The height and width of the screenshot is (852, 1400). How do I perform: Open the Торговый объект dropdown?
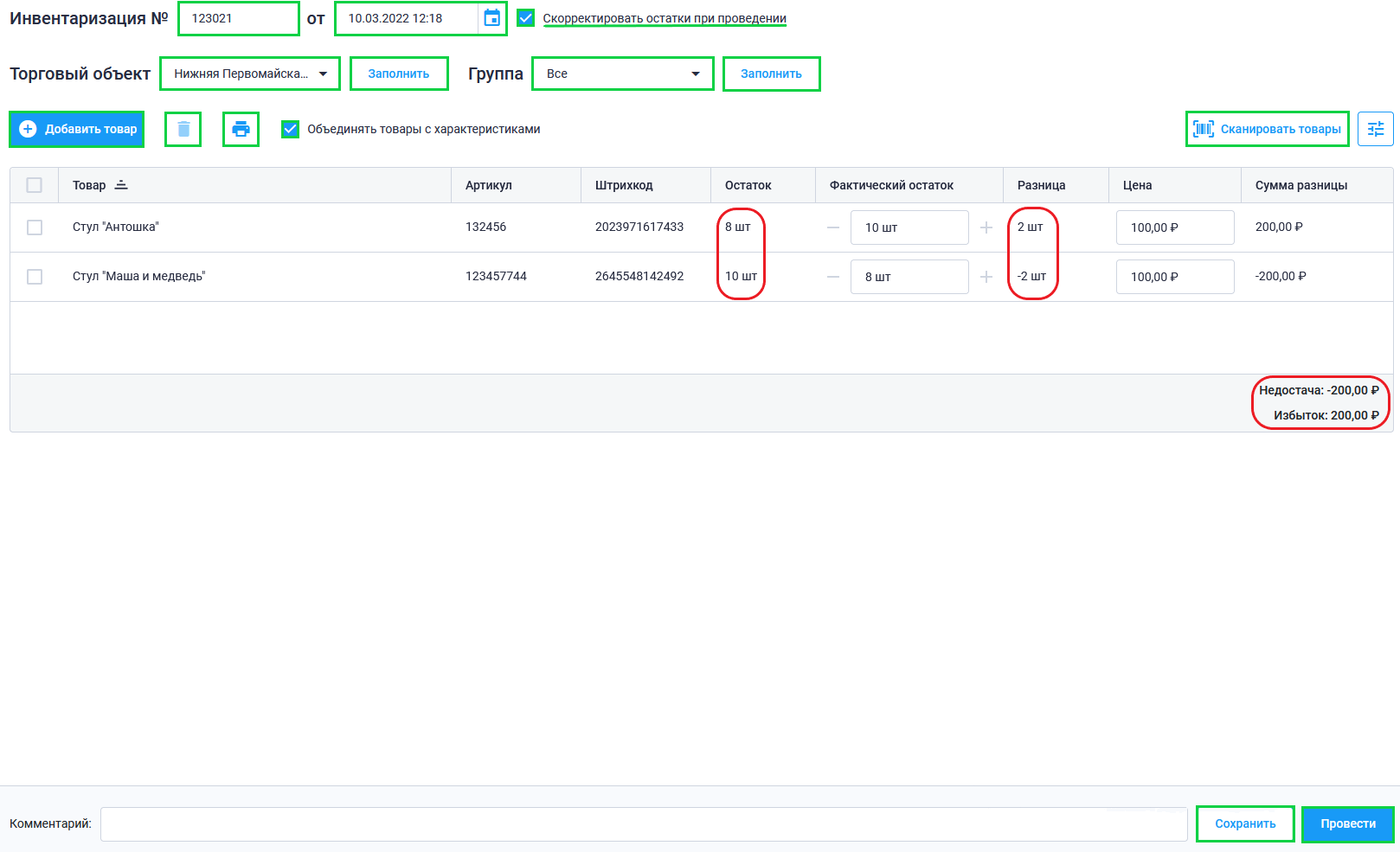[250, 74]
